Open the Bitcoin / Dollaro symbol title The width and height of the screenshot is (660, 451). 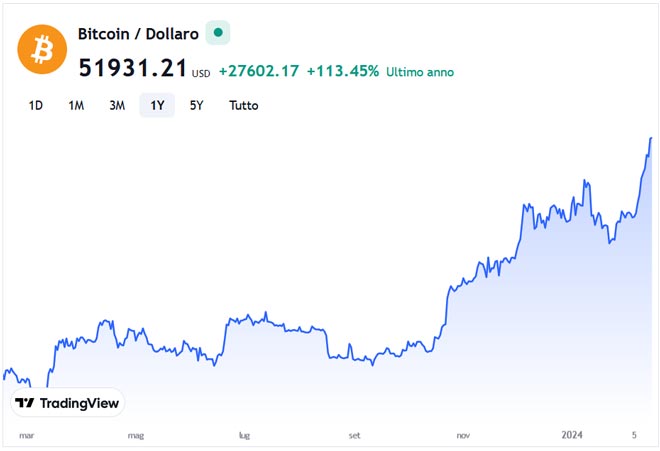(138, 33)
